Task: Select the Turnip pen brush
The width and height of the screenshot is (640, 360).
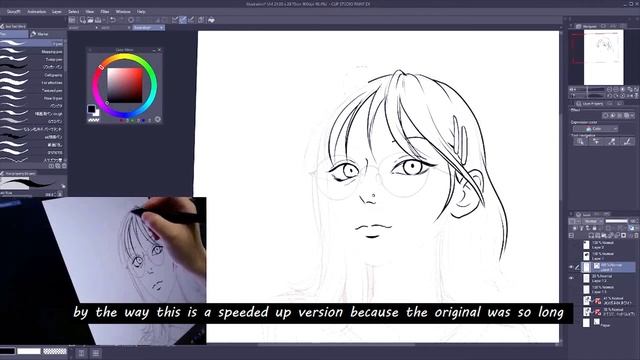Action: [x=33, y=60]
